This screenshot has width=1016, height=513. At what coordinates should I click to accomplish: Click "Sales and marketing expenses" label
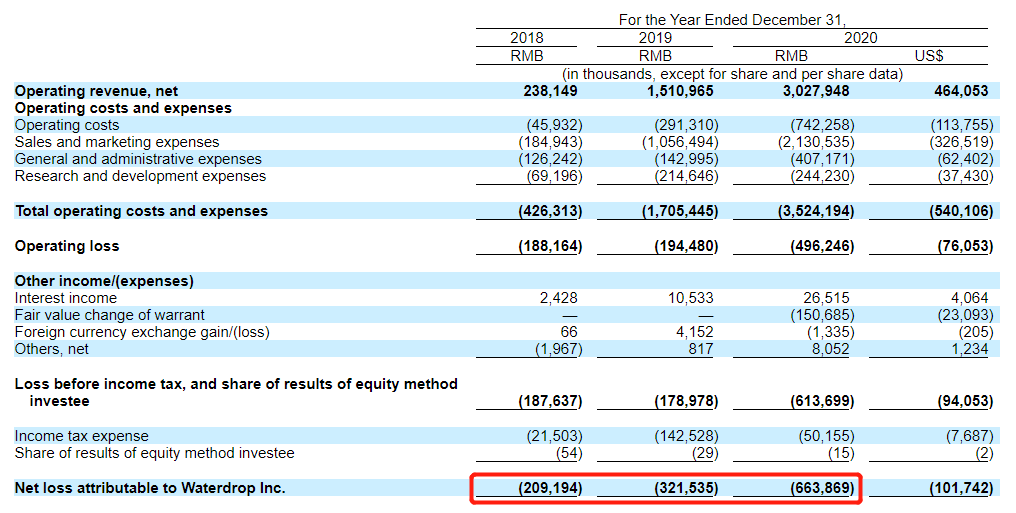pyautogui.click(x=117, y=142)
